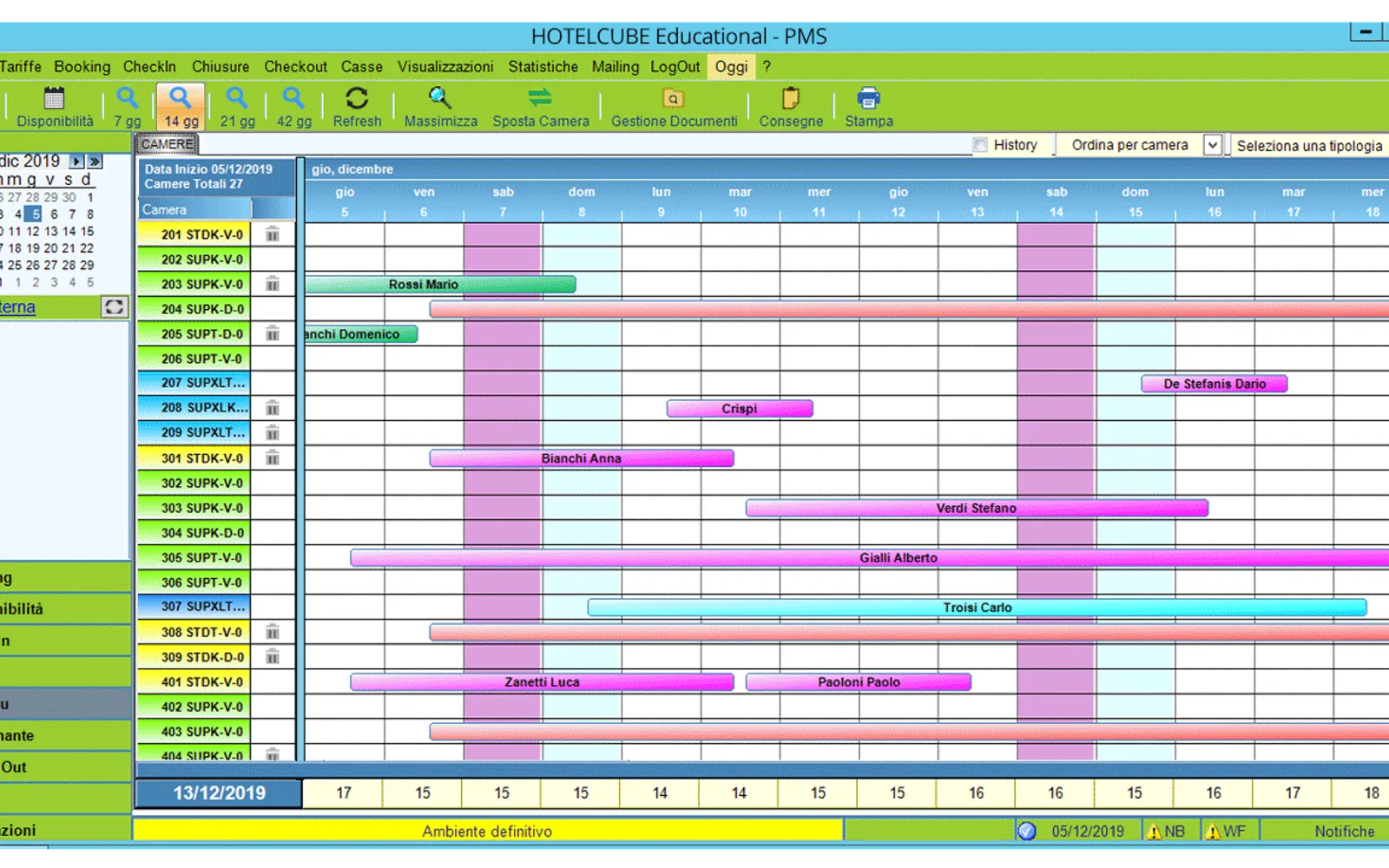This screenshot has width=1389, height=868.
Task: Click the Oggi menu button
Action: [x=731, y=67]
